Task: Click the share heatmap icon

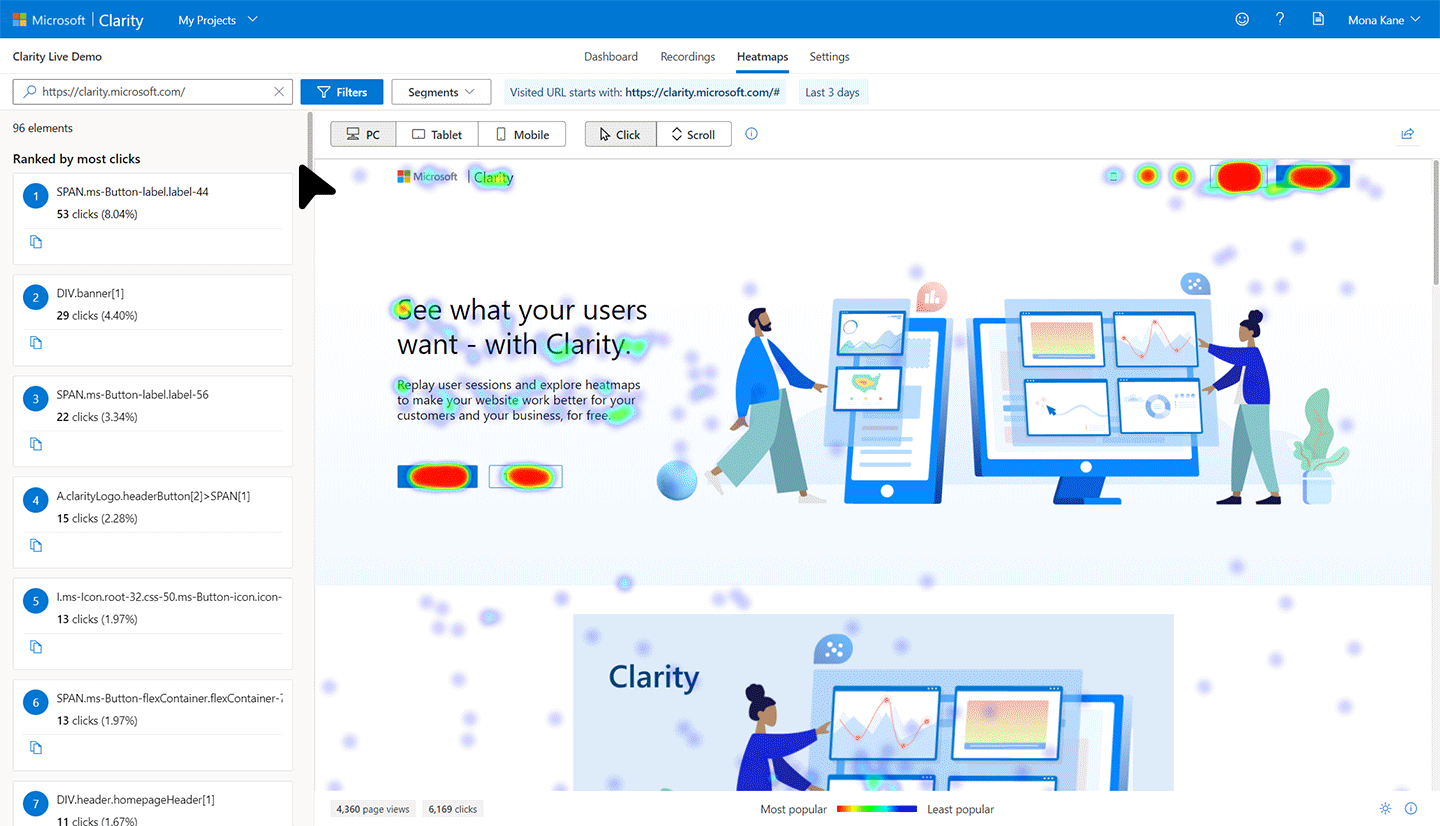Action: pos(1407,134)
